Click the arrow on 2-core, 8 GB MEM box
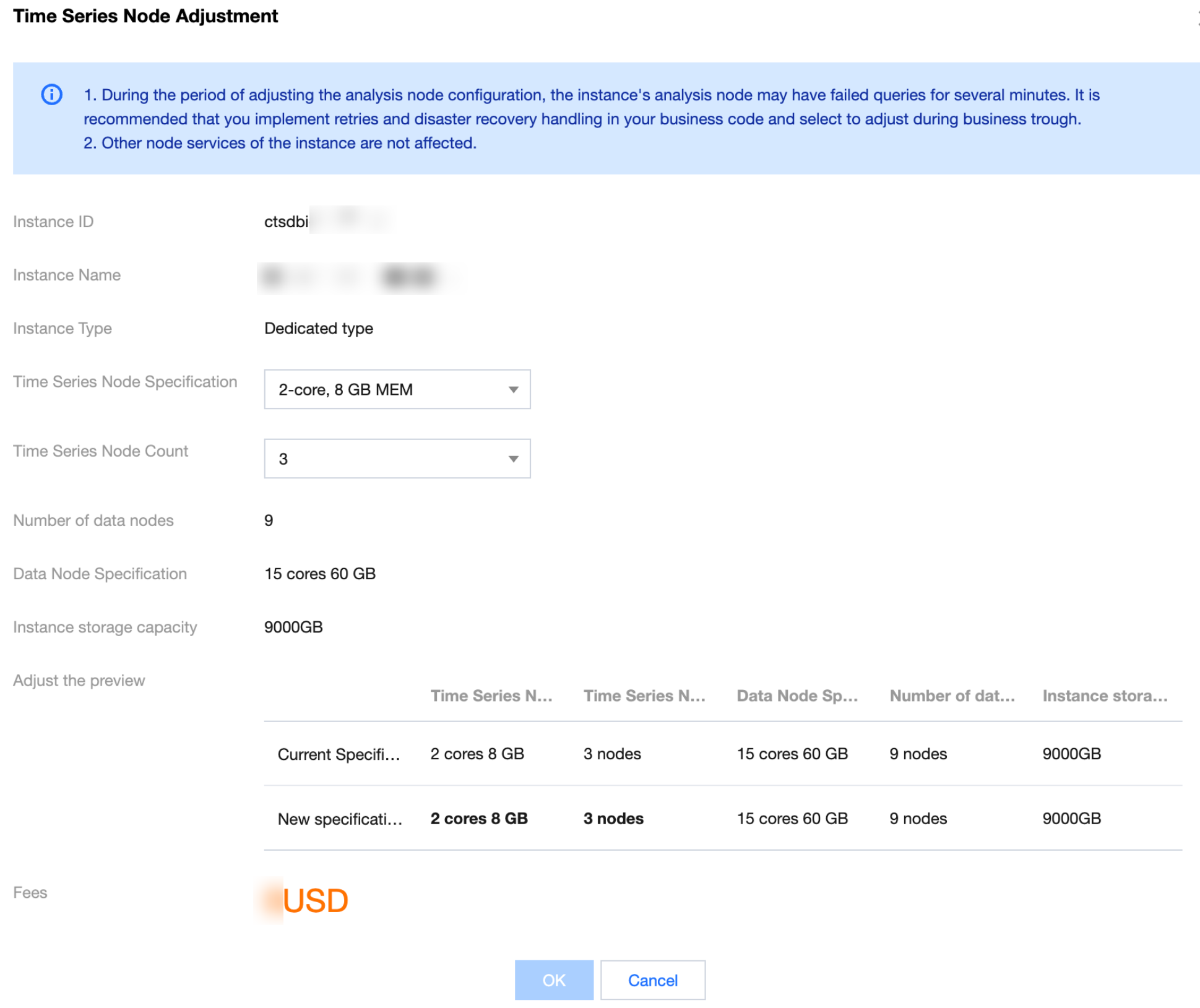Screen dimensions: 1200x1008 click(x=513, y=389)
